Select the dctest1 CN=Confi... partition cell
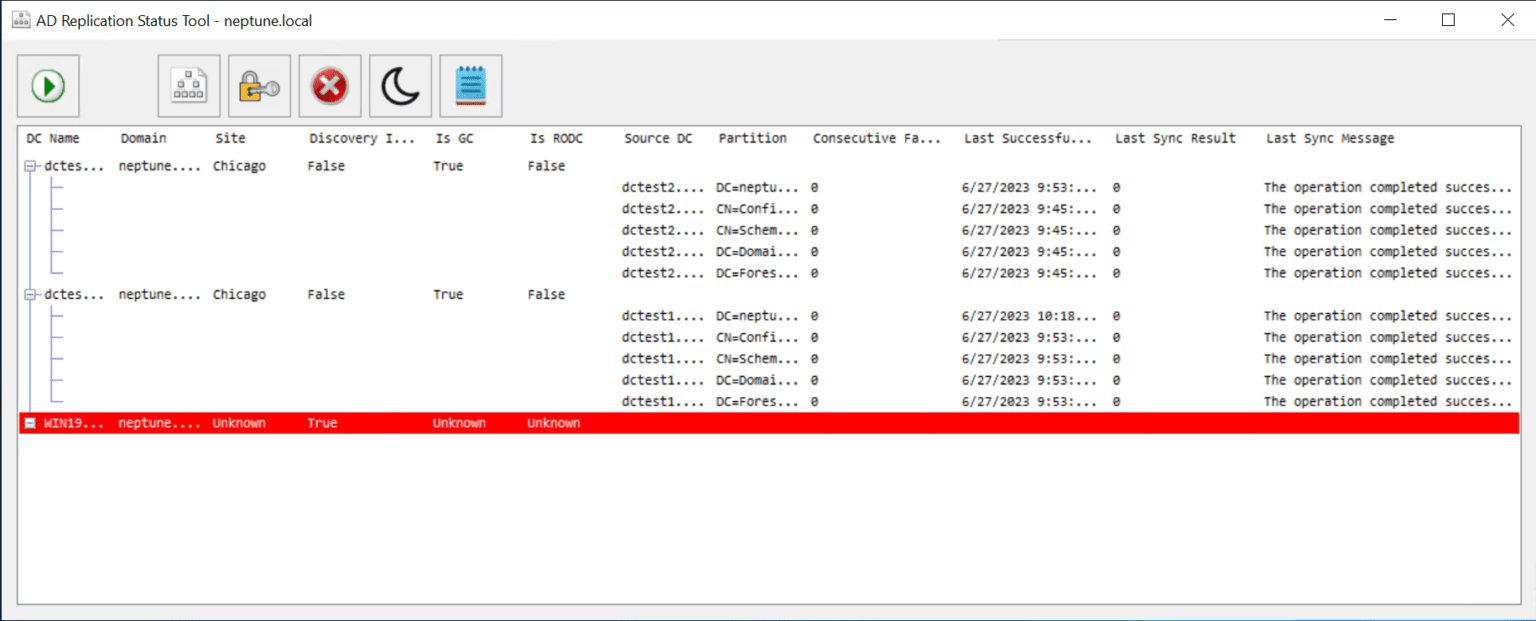This screenshot has height=621, width=1536. click(758, 337)
